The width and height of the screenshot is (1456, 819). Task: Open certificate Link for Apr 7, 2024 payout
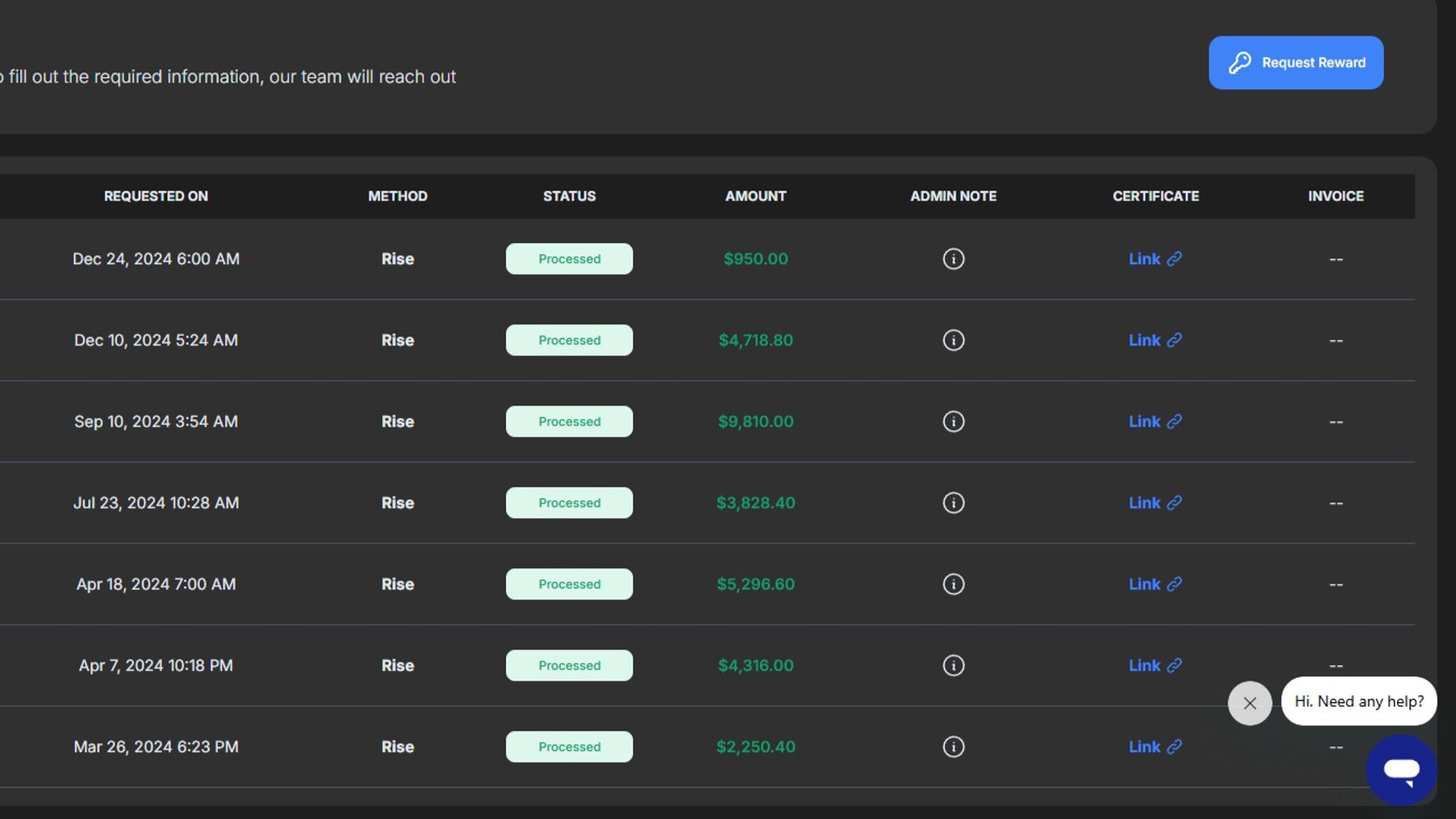click(x=1155, y=665)
